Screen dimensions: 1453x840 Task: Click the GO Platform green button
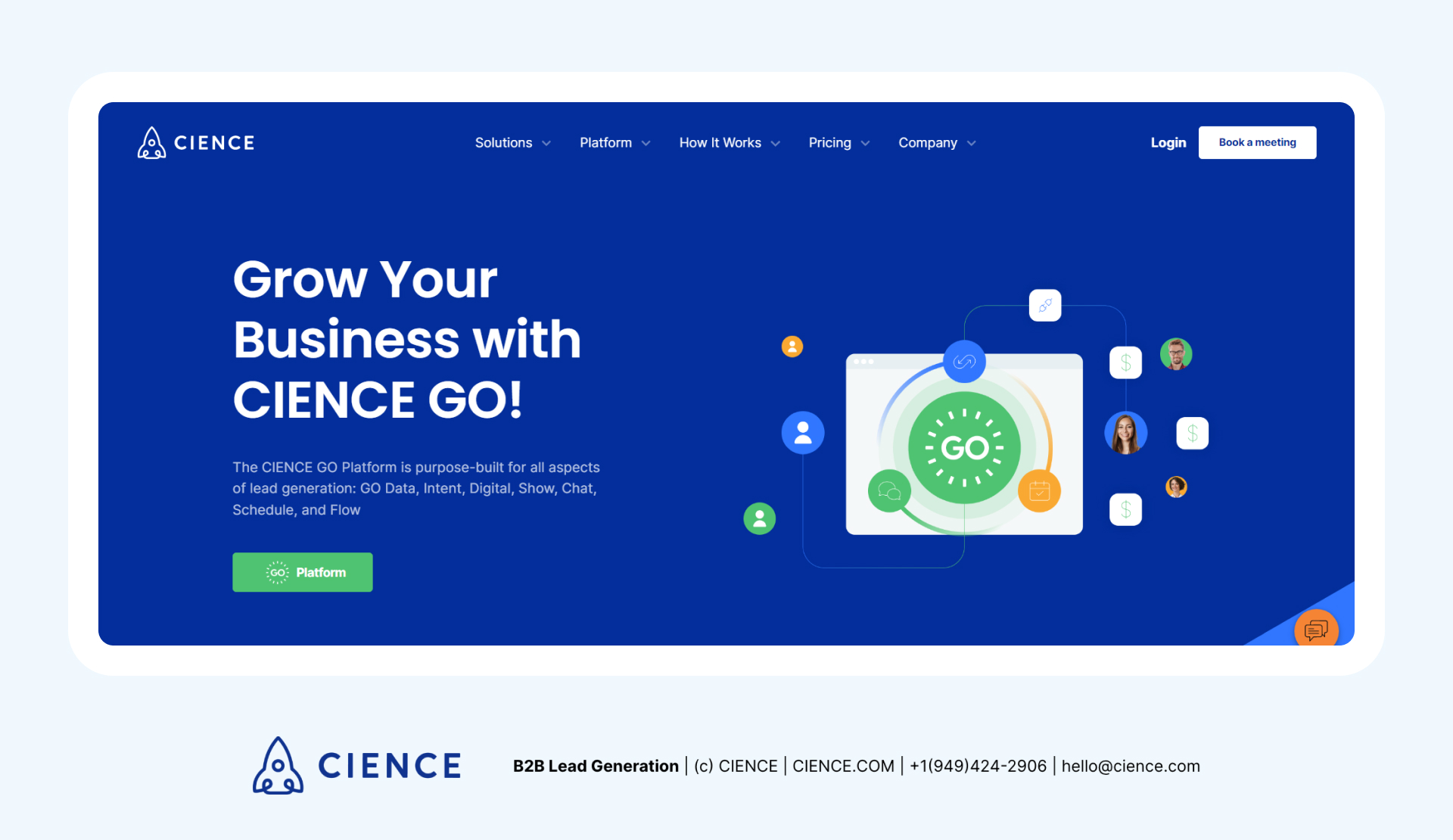tap(303, 571)
